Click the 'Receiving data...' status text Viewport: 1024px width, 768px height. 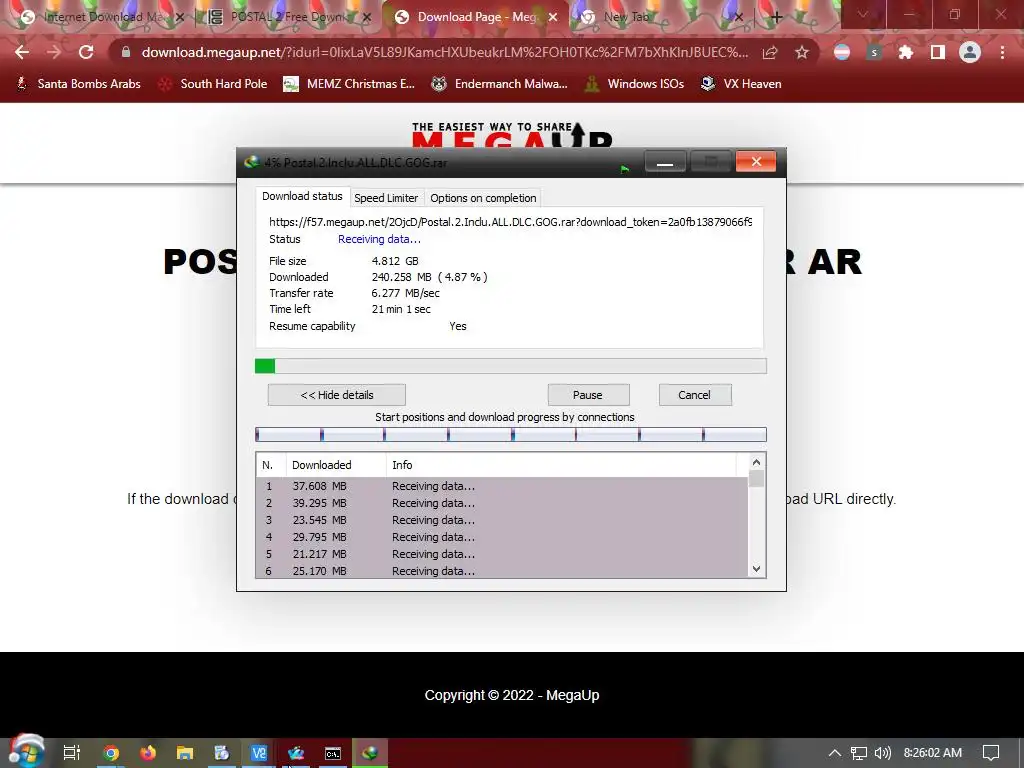click(x=379, y=239)
